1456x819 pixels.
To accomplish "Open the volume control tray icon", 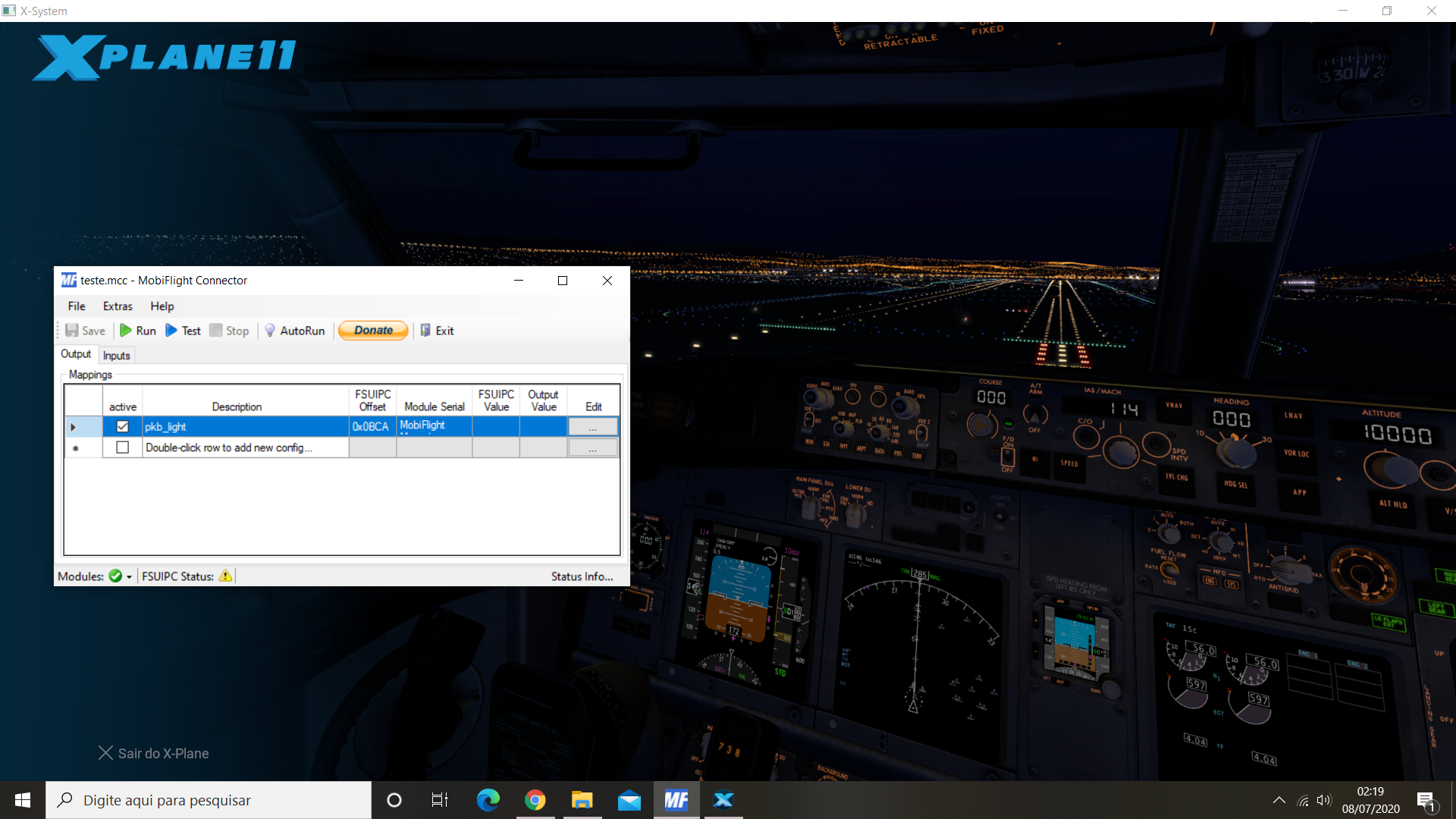I will [1324, 800].
